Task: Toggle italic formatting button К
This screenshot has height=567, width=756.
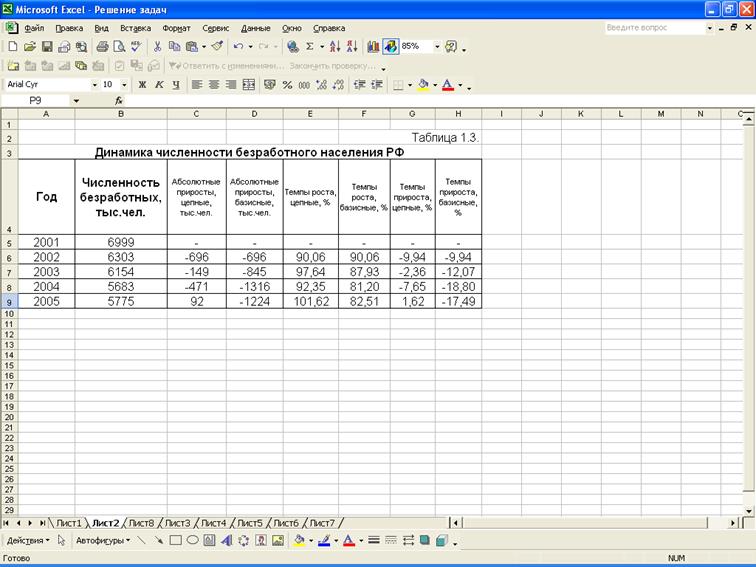Action: click(x=159, y=85)
